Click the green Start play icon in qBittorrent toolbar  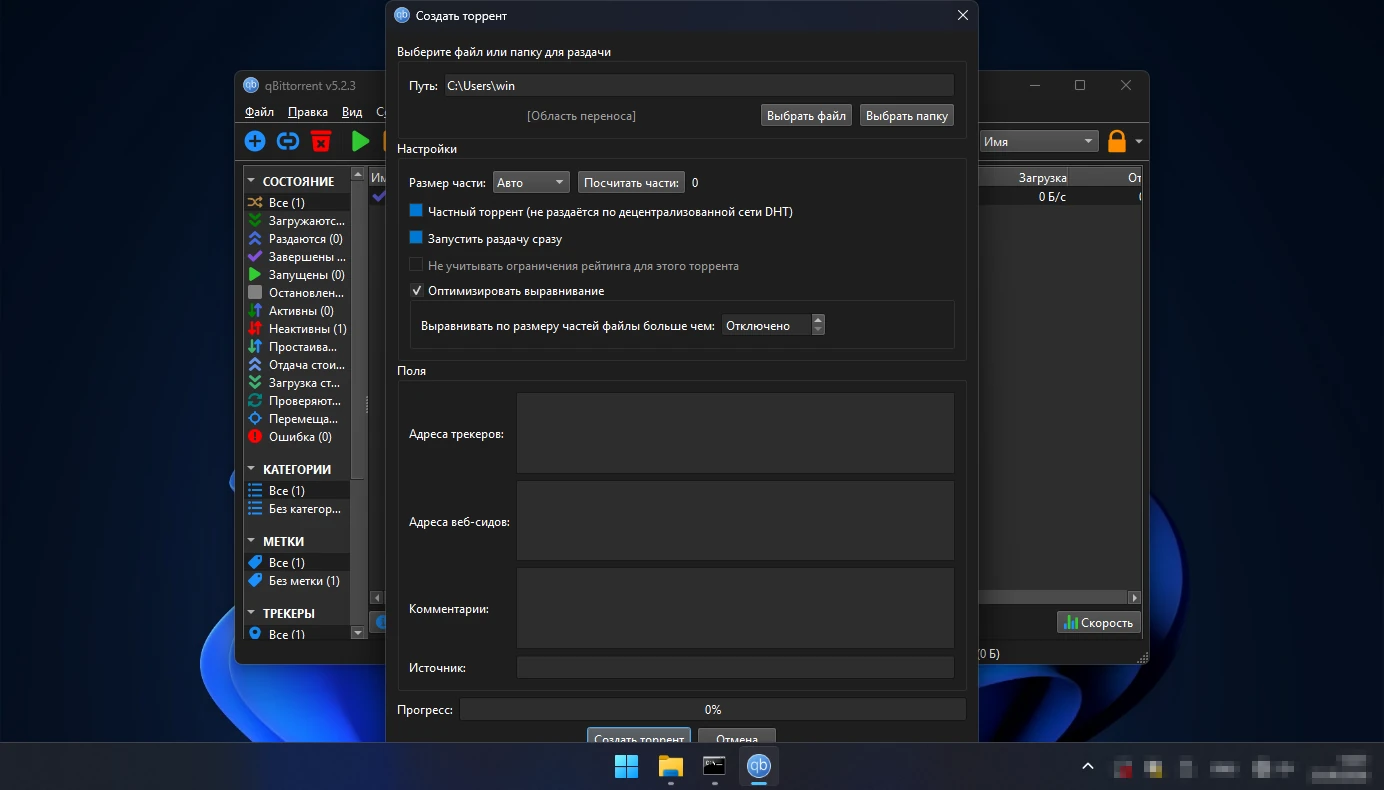pyautogui.click(x=360, y=142)
